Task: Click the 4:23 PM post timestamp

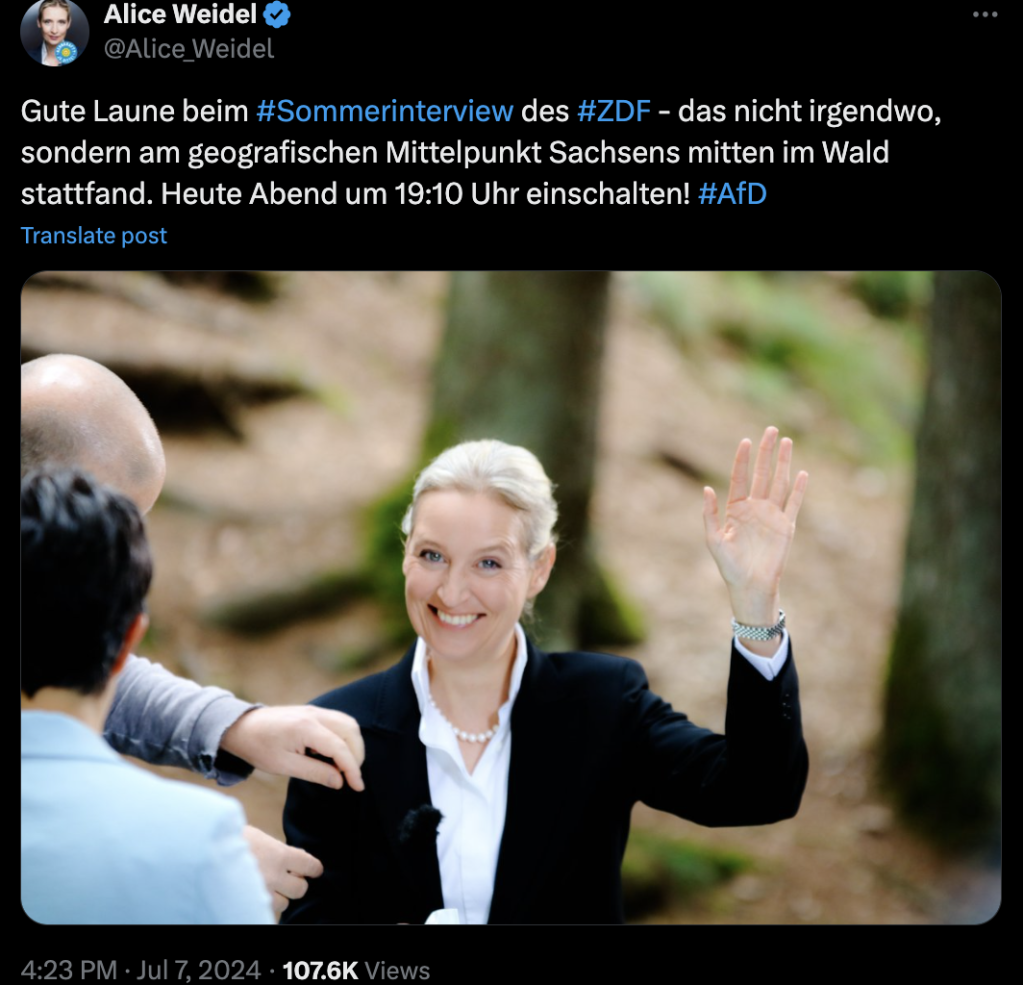Action: pos(69,970)
